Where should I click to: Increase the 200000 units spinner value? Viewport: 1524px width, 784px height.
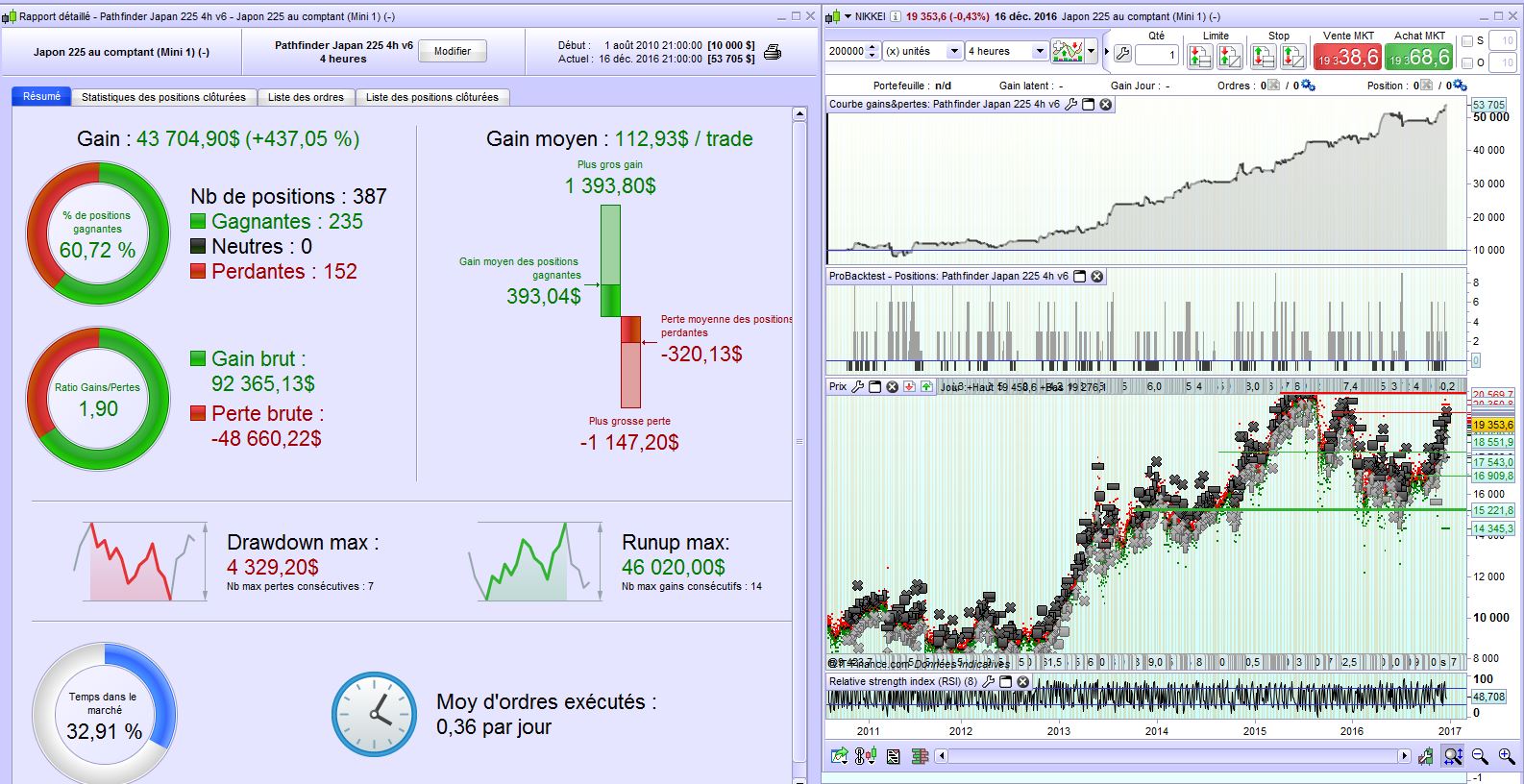click(873, 47)
